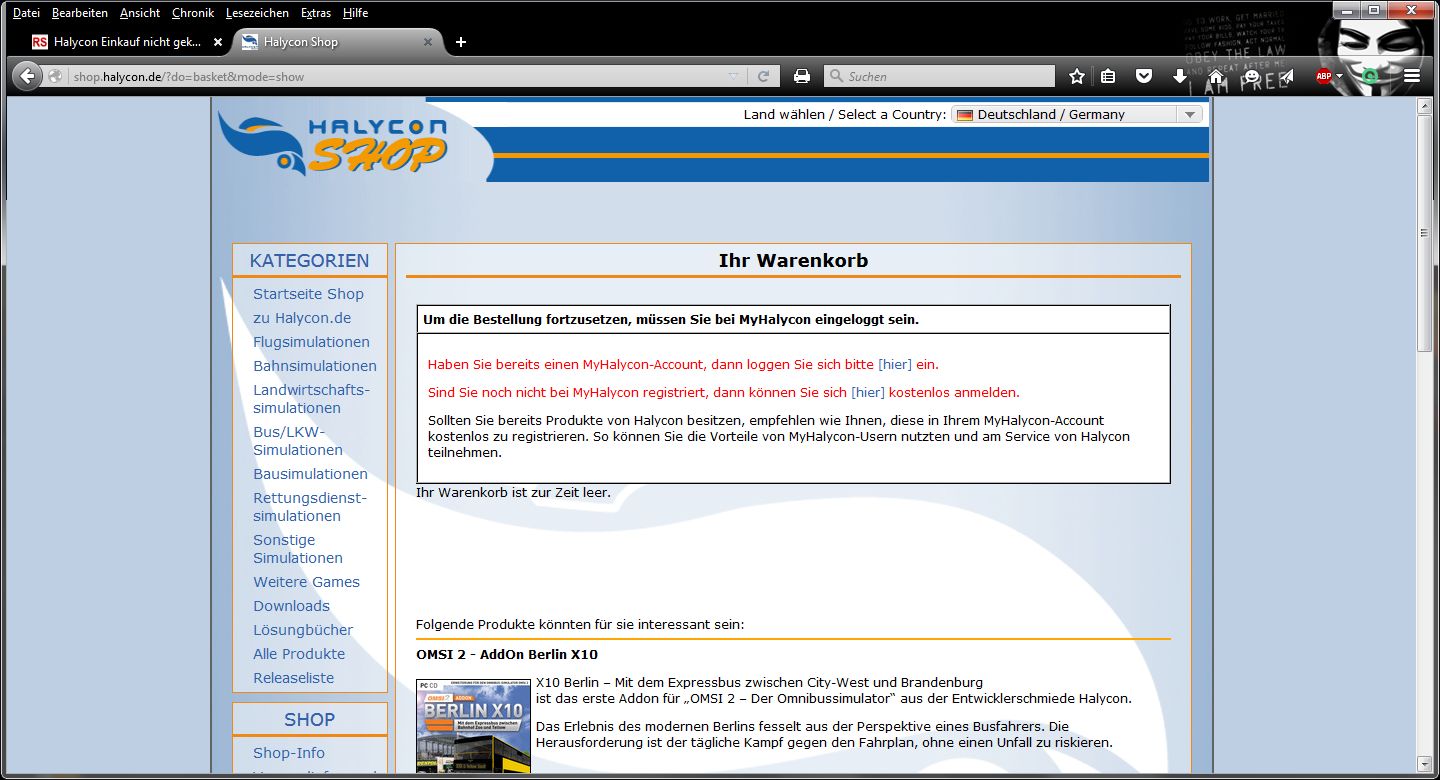Click the scrollbar down arrow
Screen dimensions: 1440x780
[1425, 766]
